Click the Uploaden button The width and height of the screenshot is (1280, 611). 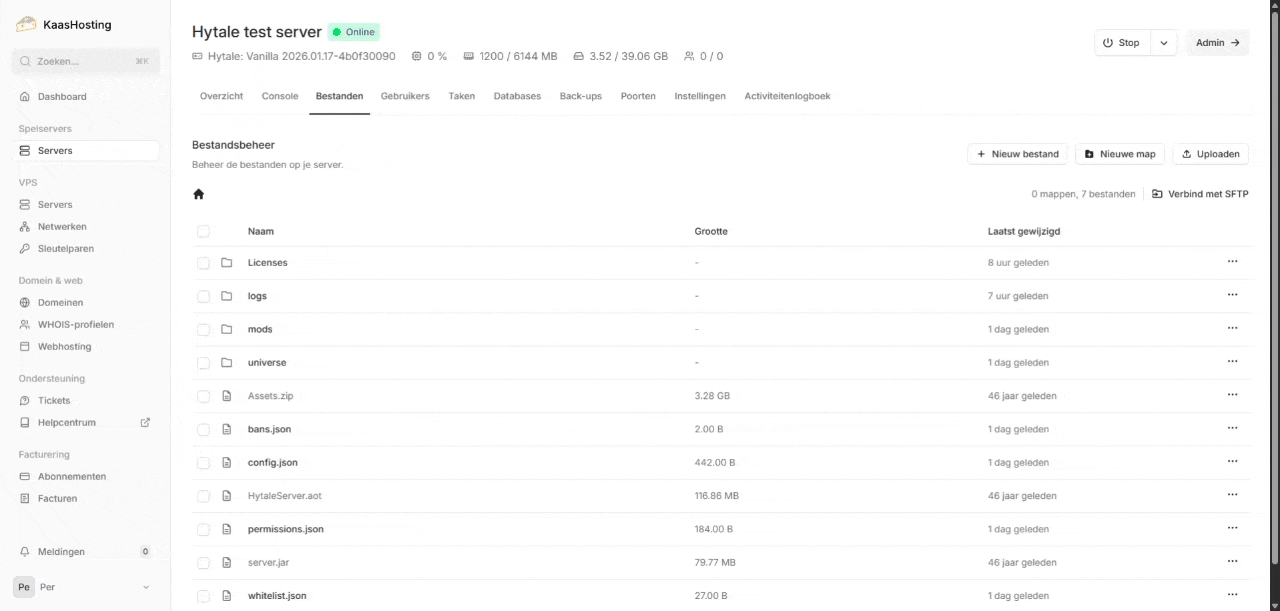[x=1210, y=154]
